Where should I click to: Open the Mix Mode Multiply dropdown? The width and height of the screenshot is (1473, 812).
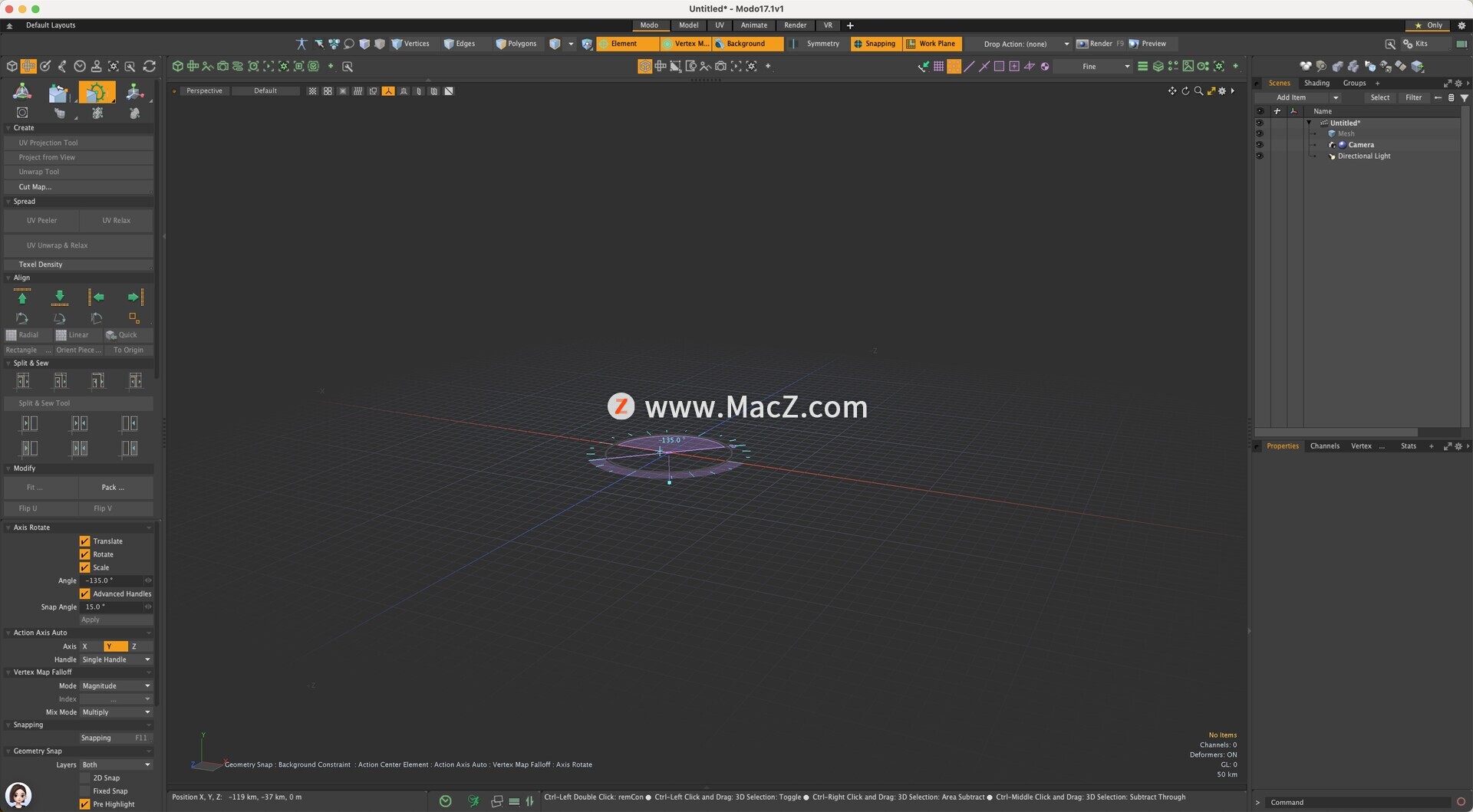(116, 712)
